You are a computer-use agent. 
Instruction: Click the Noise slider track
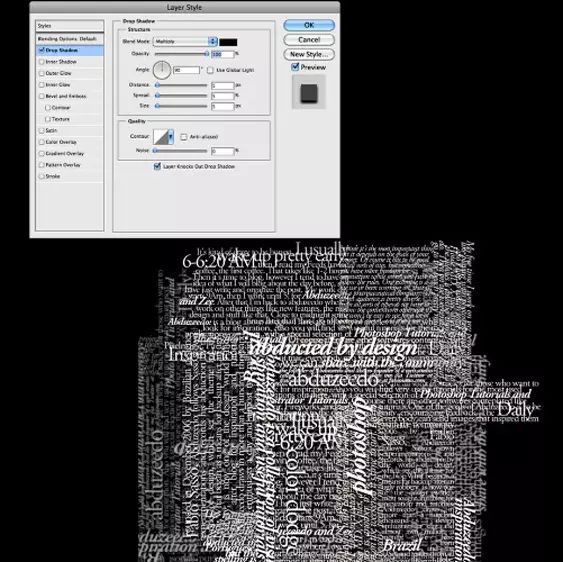[181, 151]
